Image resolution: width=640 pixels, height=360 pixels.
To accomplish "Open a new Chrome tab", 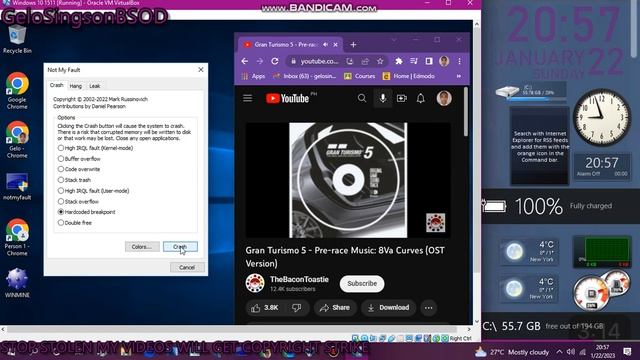I will coord(353,44).
